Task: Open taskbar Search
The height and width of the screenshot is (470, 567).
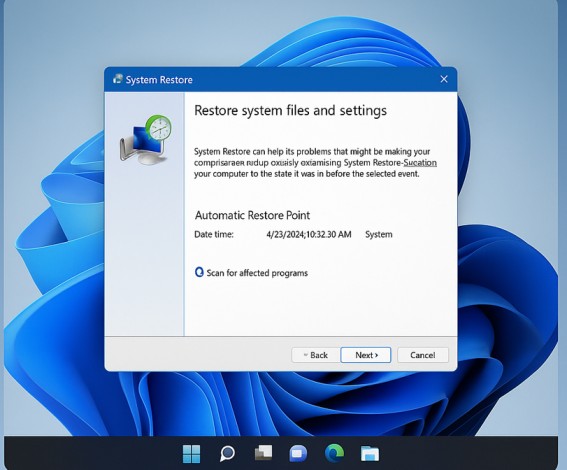Action: tap(227, 454)
